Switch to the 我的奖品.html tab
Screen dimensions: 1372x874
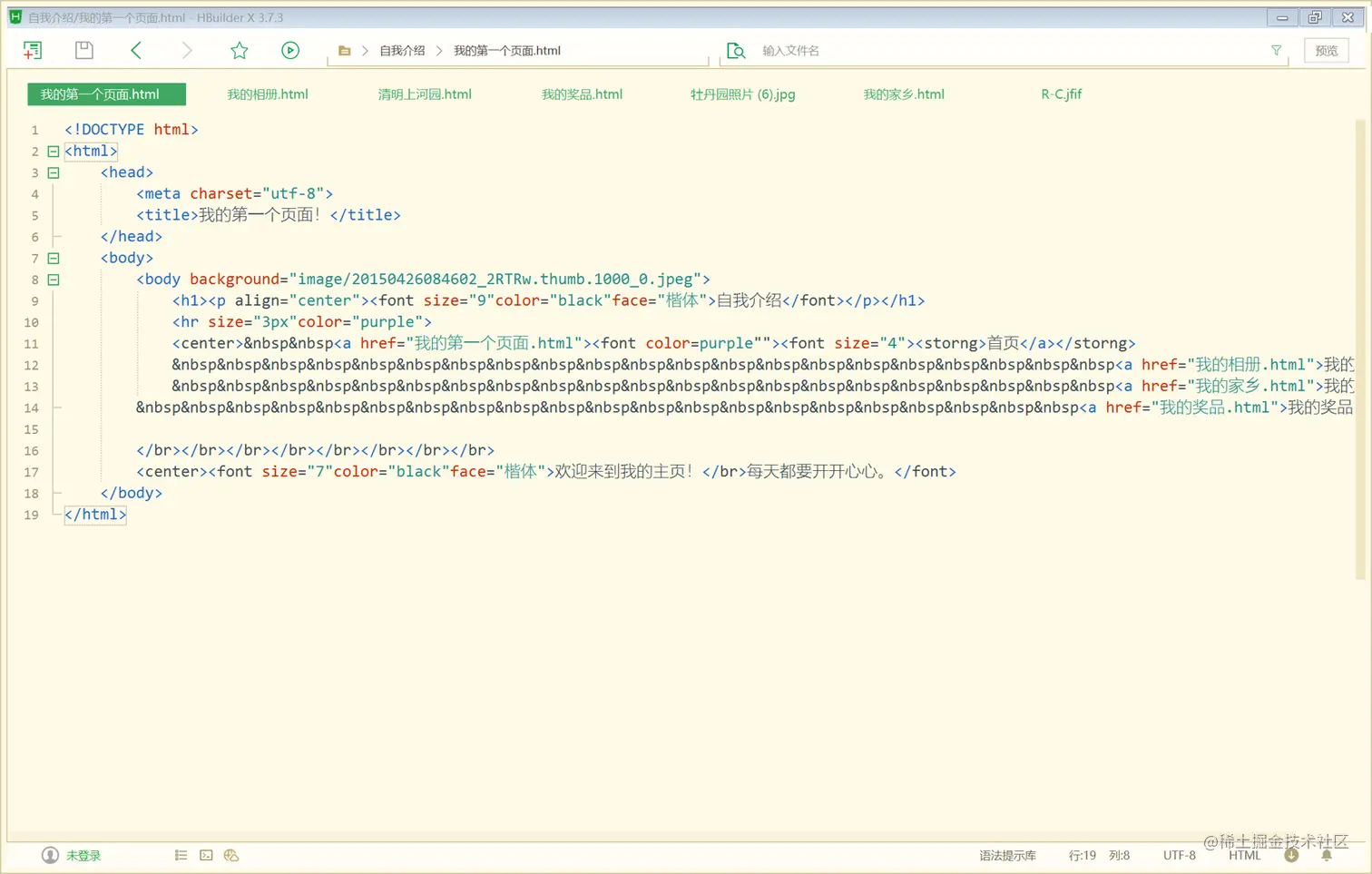(x=582, y=94)
